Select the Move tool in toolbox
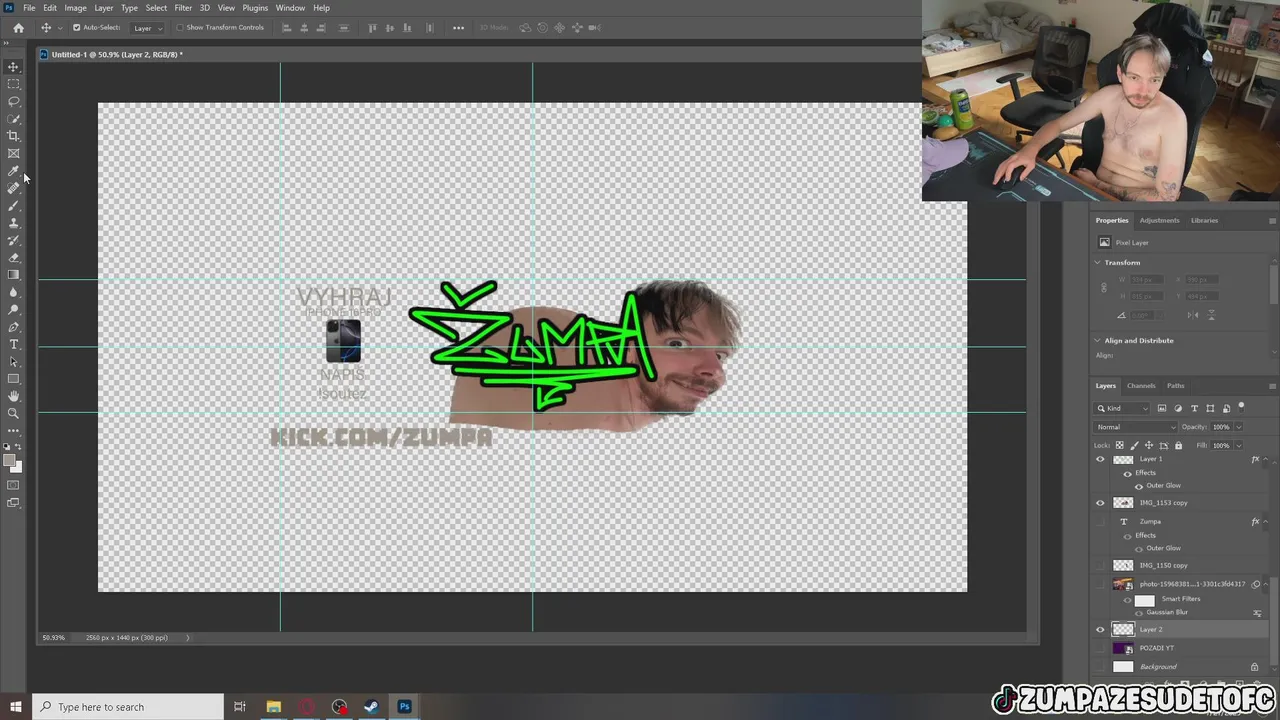Image resolution: width=1280 pixels, height=720 pixels. coord(13,67)
